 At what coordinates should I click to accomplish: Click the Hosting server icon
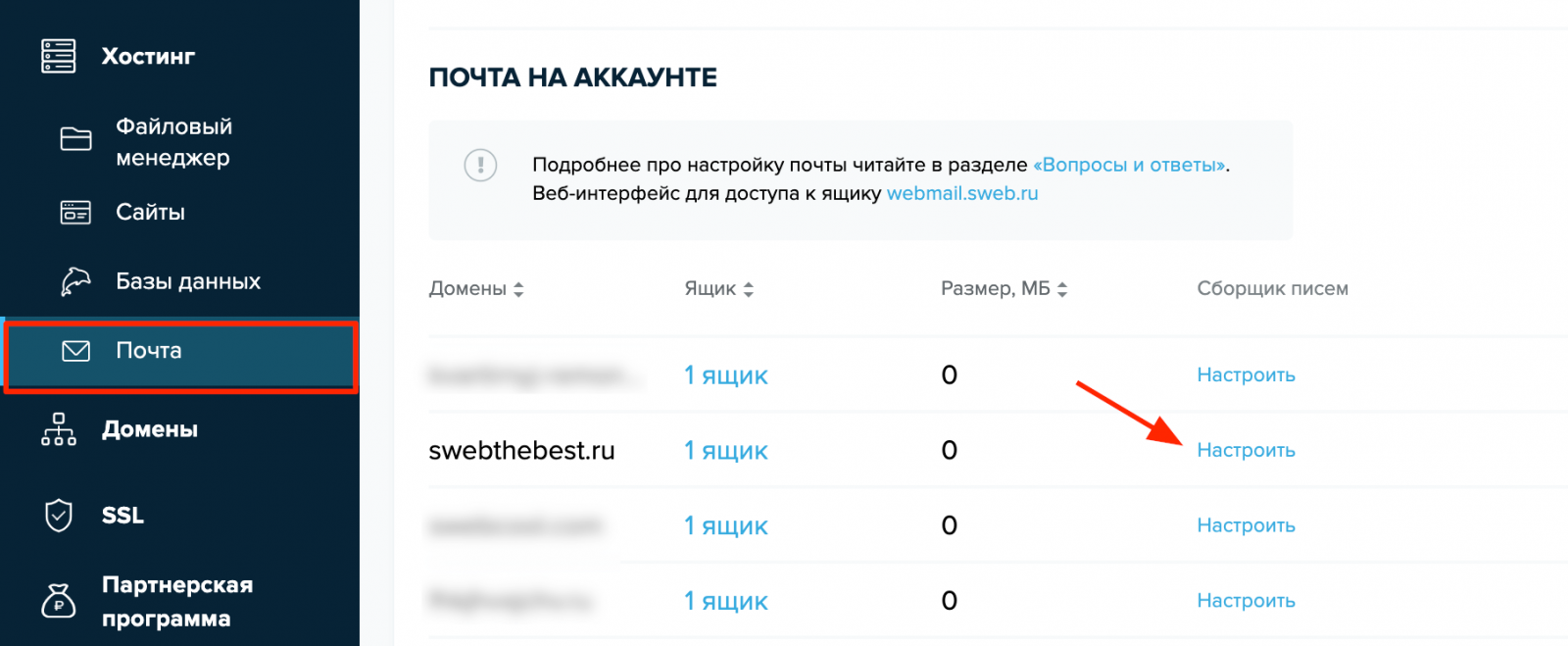pyautogui.click(x=59, y=56)
